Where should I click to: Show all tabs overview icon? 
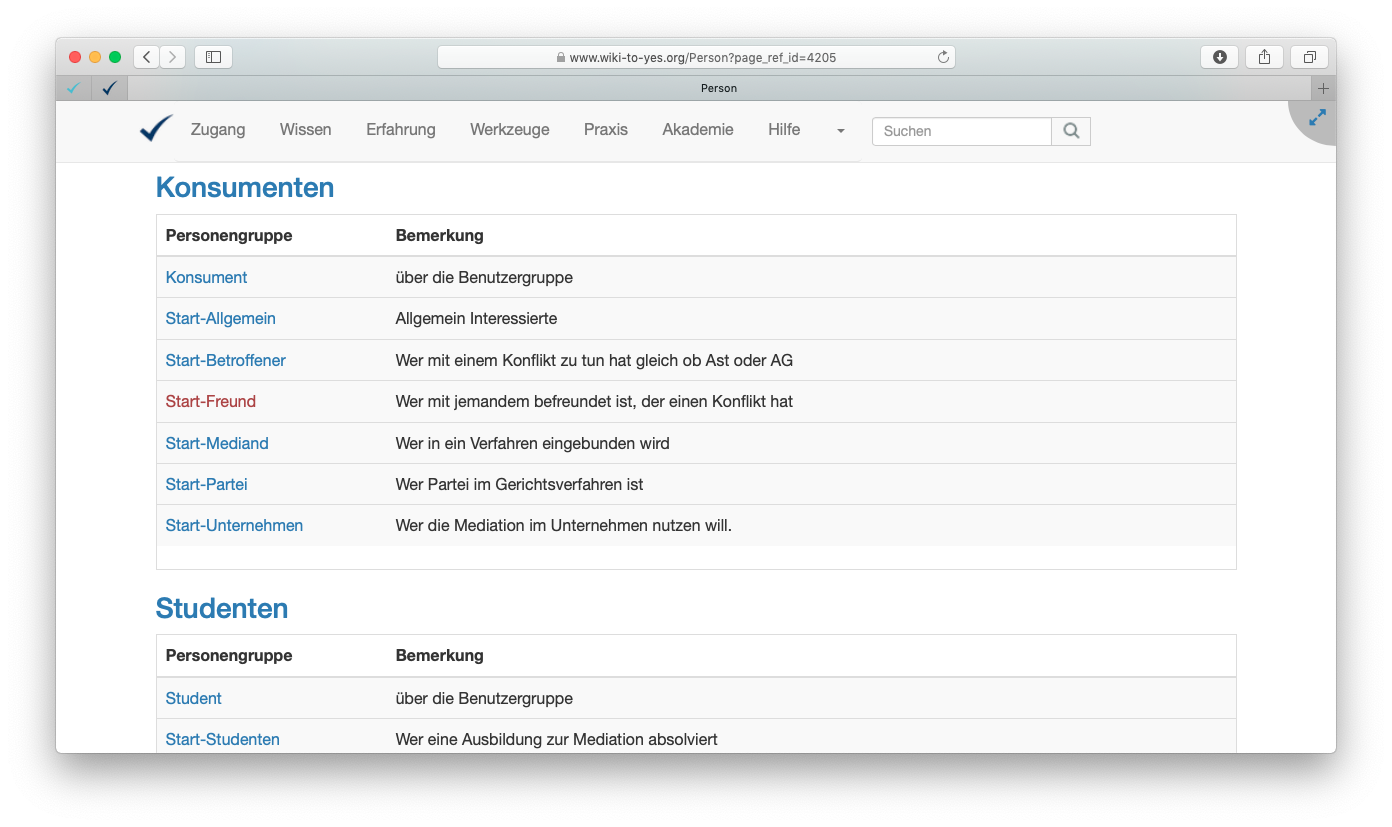(x=1309, y=57)
